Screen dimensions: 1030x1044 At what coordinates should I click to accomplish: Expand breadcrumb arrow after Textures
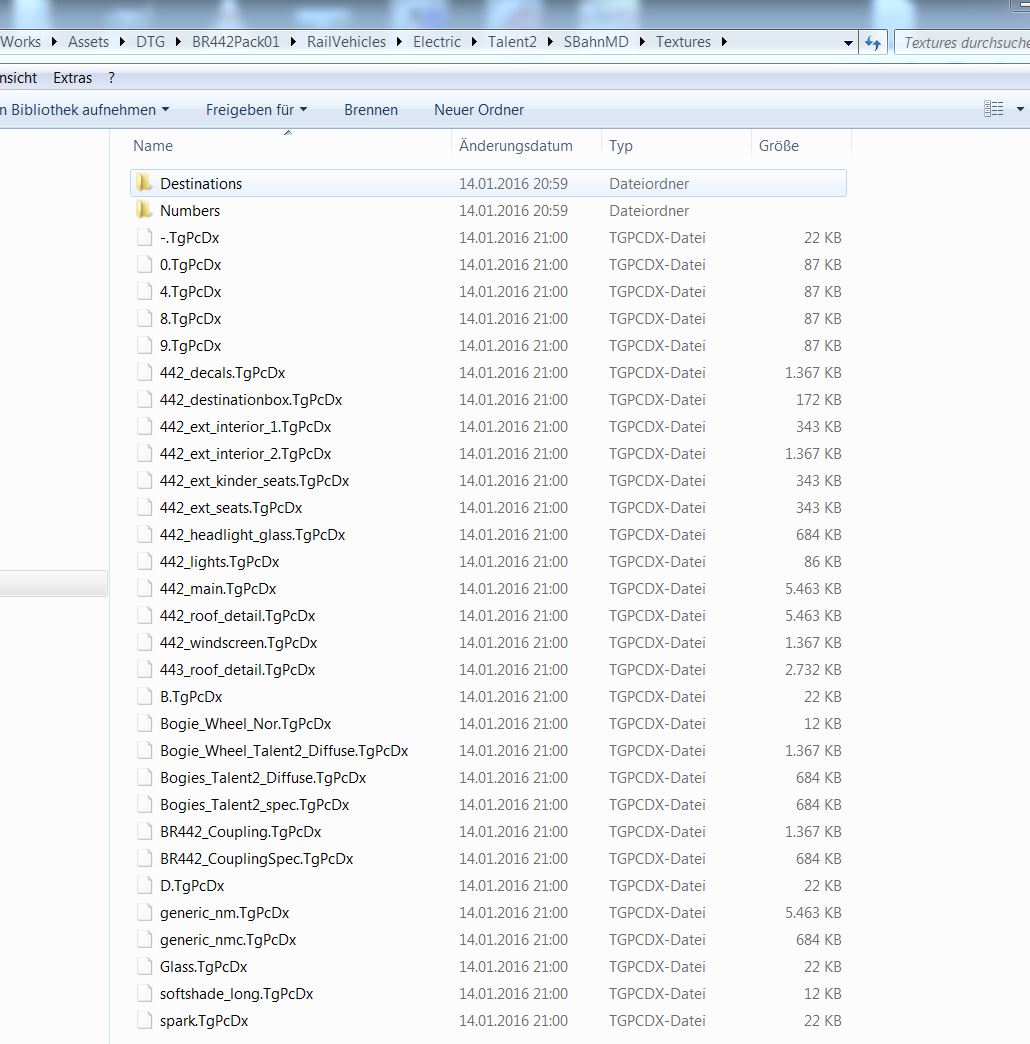(724, 42)
